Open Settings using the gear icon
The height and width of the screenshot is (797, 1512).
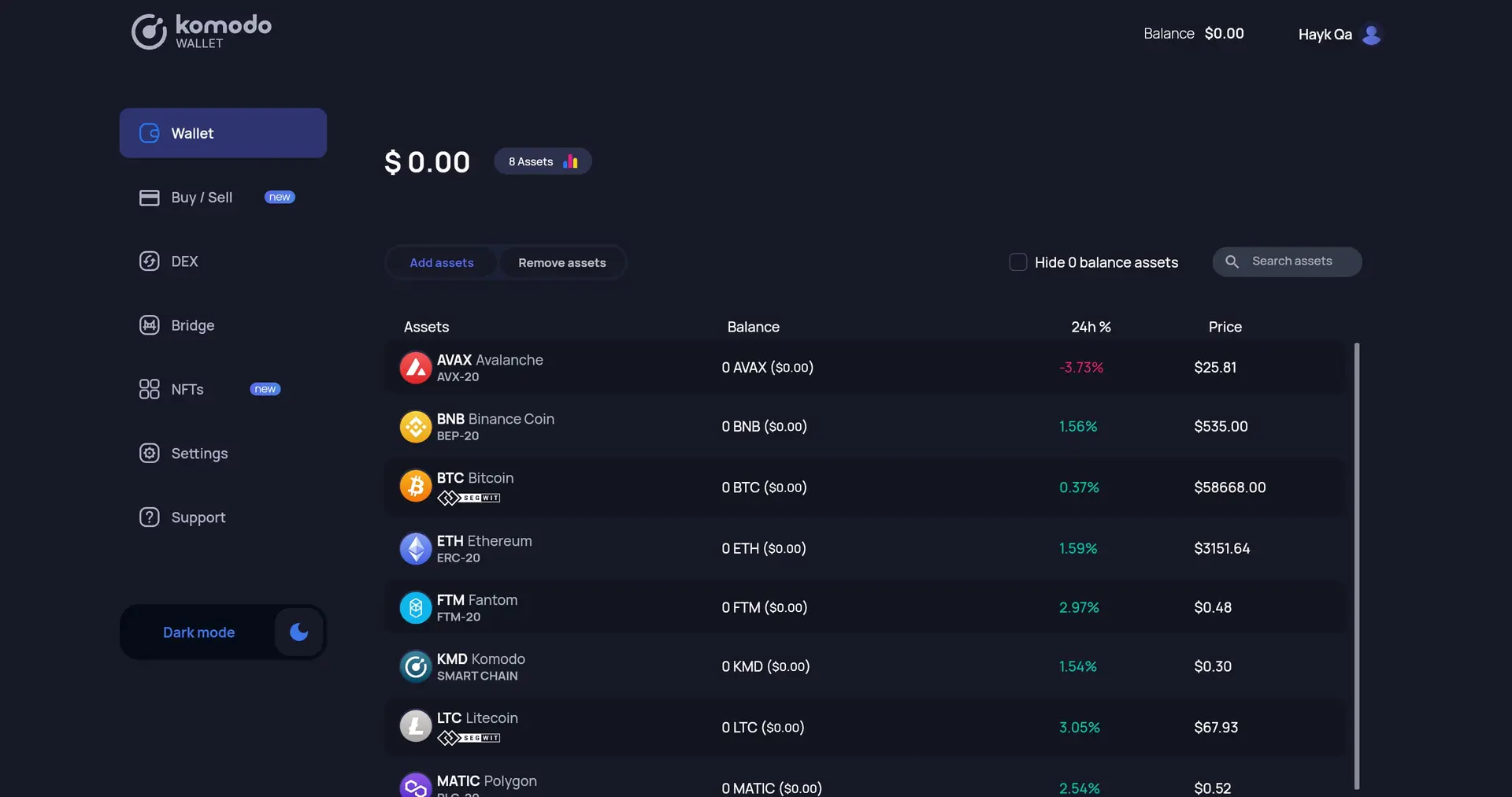150,453
